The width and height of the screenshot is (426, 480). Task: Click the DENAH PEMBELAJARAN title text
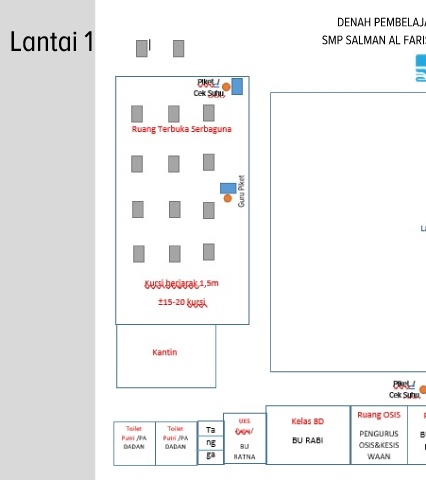pyautogui.click(x=381, y=22)
